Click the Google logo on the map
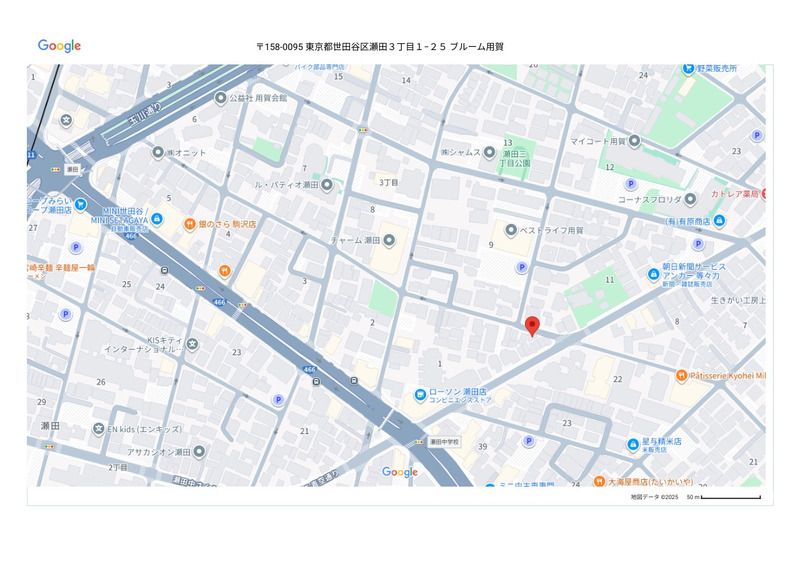Screen dimensions: 800x566 pos(400,472)
